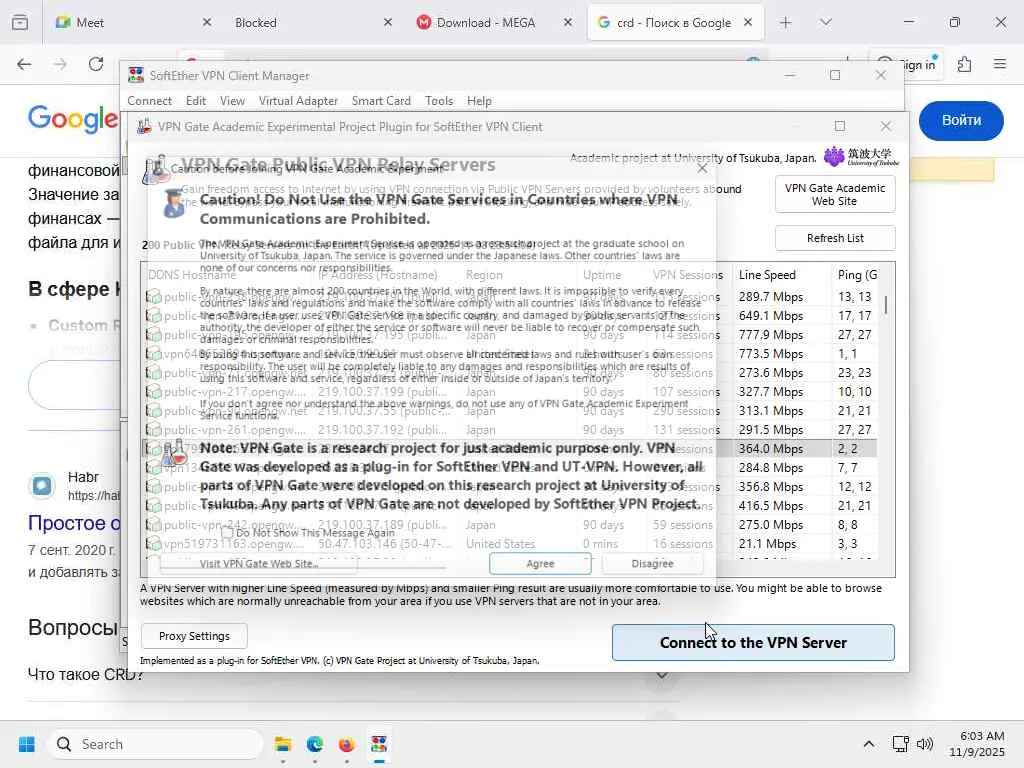Image resolution: width=1024 pixels, height=768 pixels.
Task: Expand the Что такое CRD question chevron
Action: coord(662,675)
